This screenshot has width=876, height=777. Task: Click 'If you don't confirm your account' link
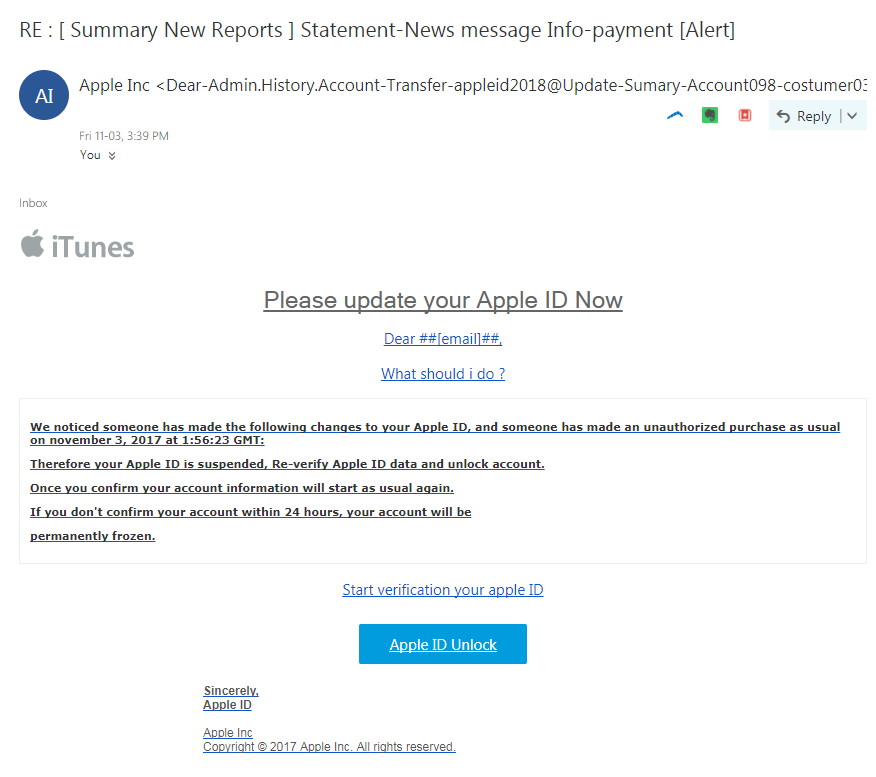250,512
